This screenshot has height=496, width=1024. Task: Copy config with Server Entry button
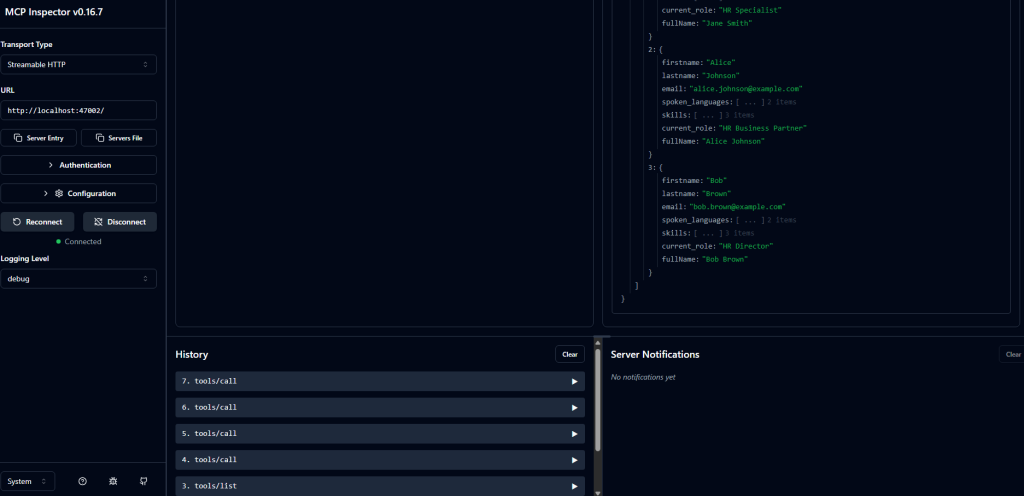pyautogui.click(x=38, y=138)
